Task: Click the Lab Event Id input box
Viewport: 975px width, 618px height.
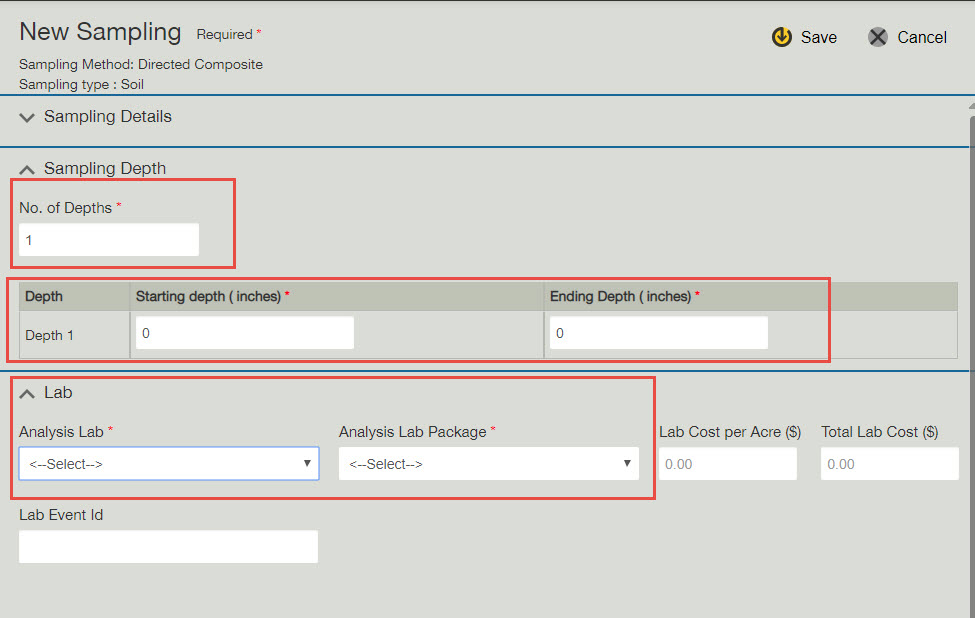Action: (168, 546)
